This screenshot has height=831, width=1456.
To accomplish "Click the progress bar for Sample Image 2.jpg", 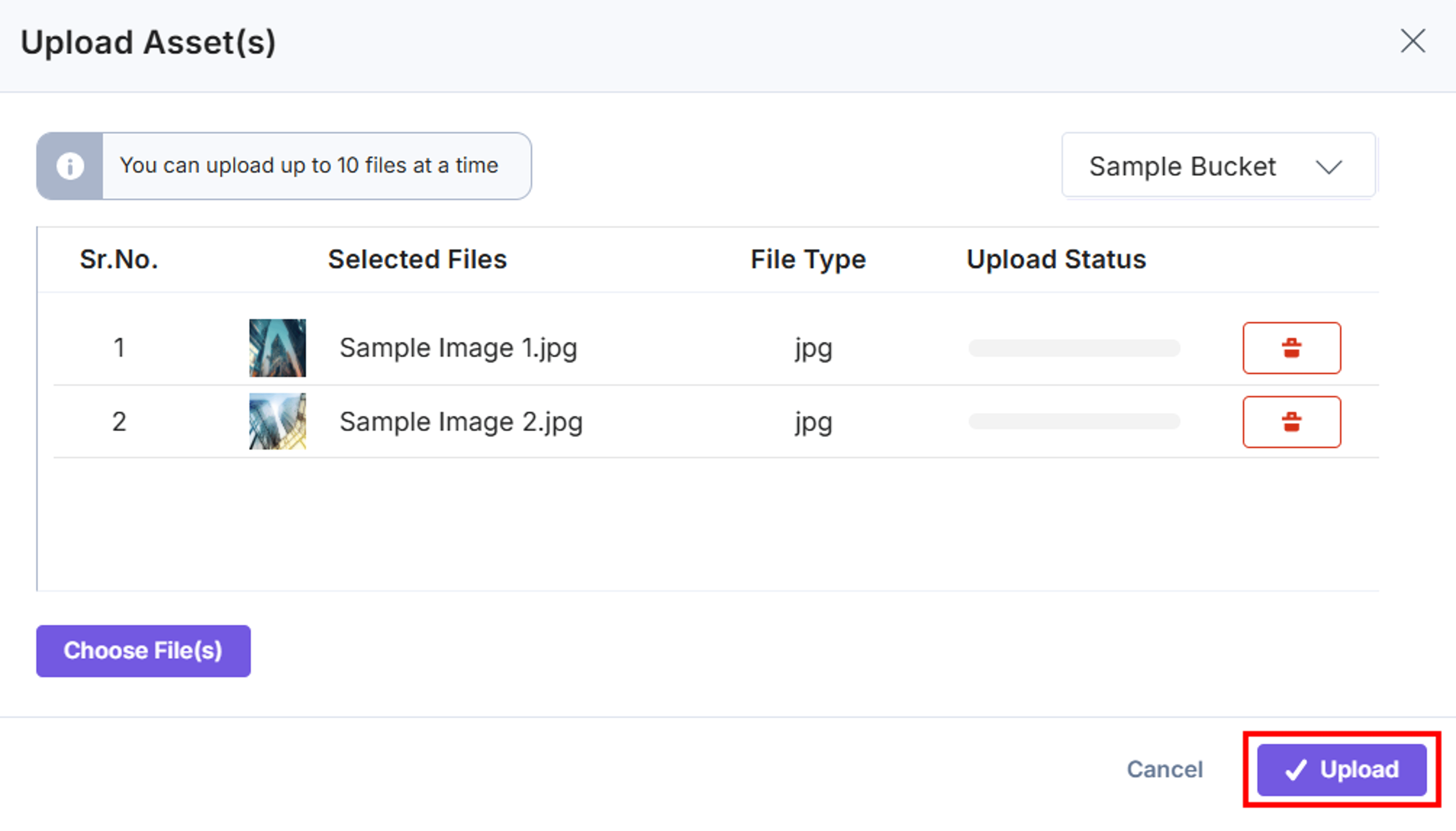I will tap(1074, 421).
